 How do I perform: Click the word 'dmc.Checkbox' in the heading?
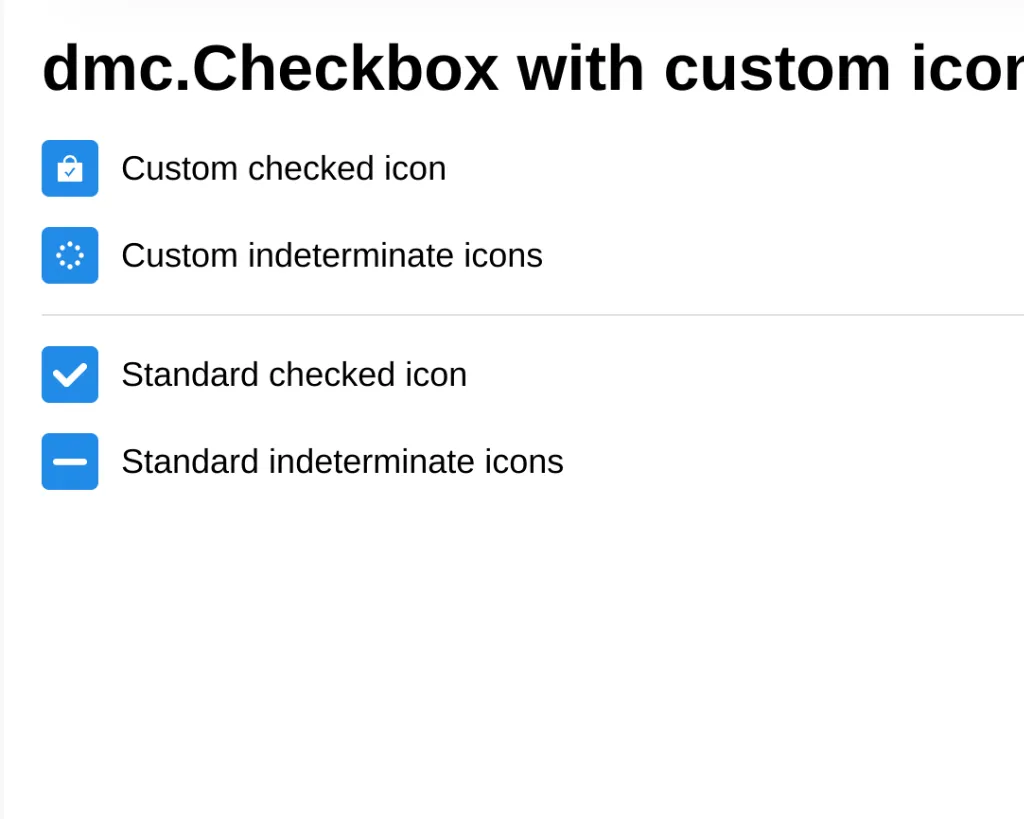click(270, 68)
